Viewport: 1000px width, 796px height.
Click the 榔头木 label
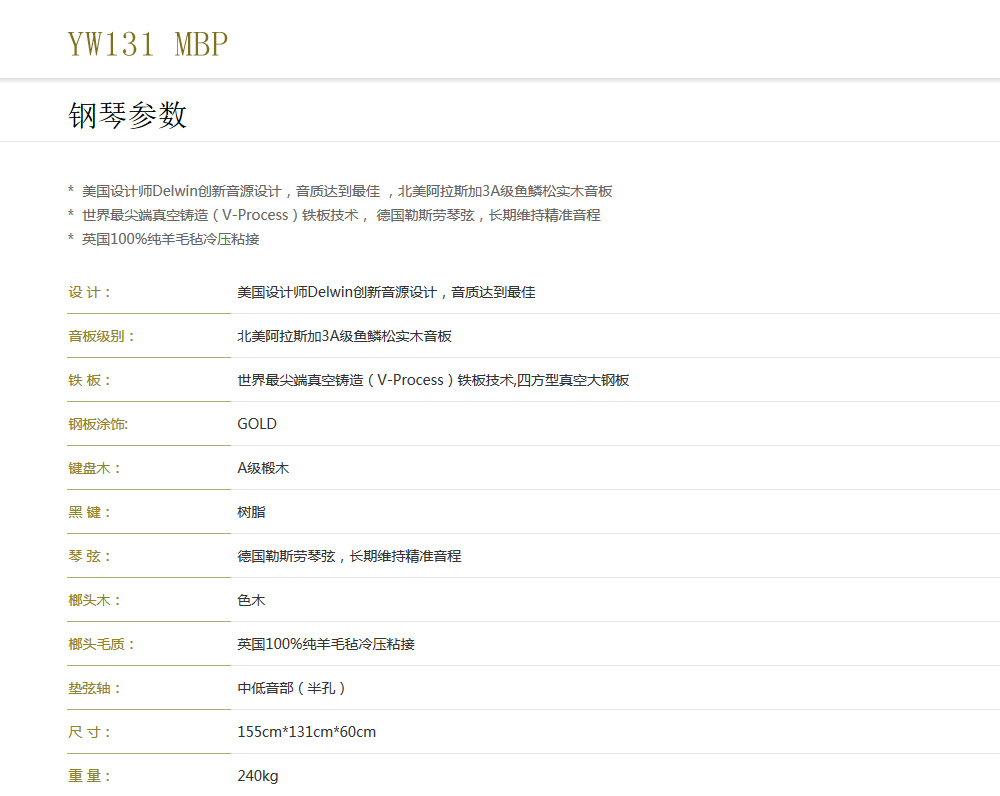coord(94,600)
